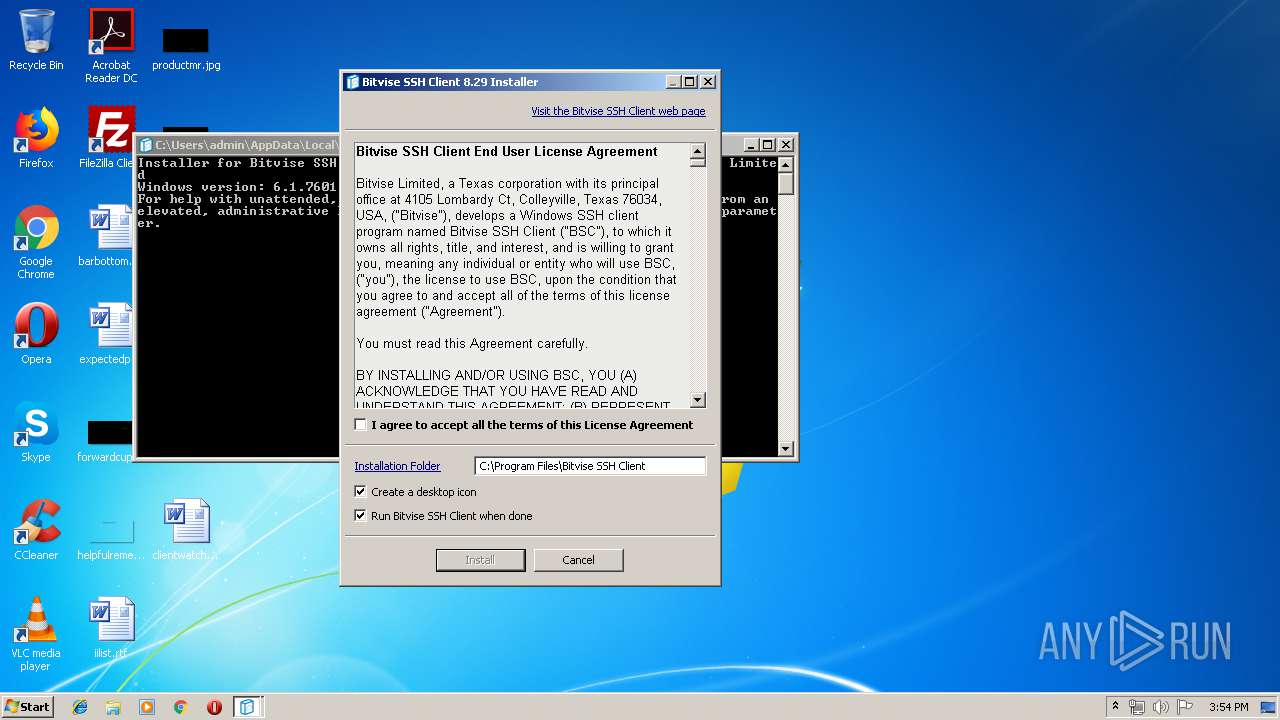Open the Start menu

pos(28,707)
